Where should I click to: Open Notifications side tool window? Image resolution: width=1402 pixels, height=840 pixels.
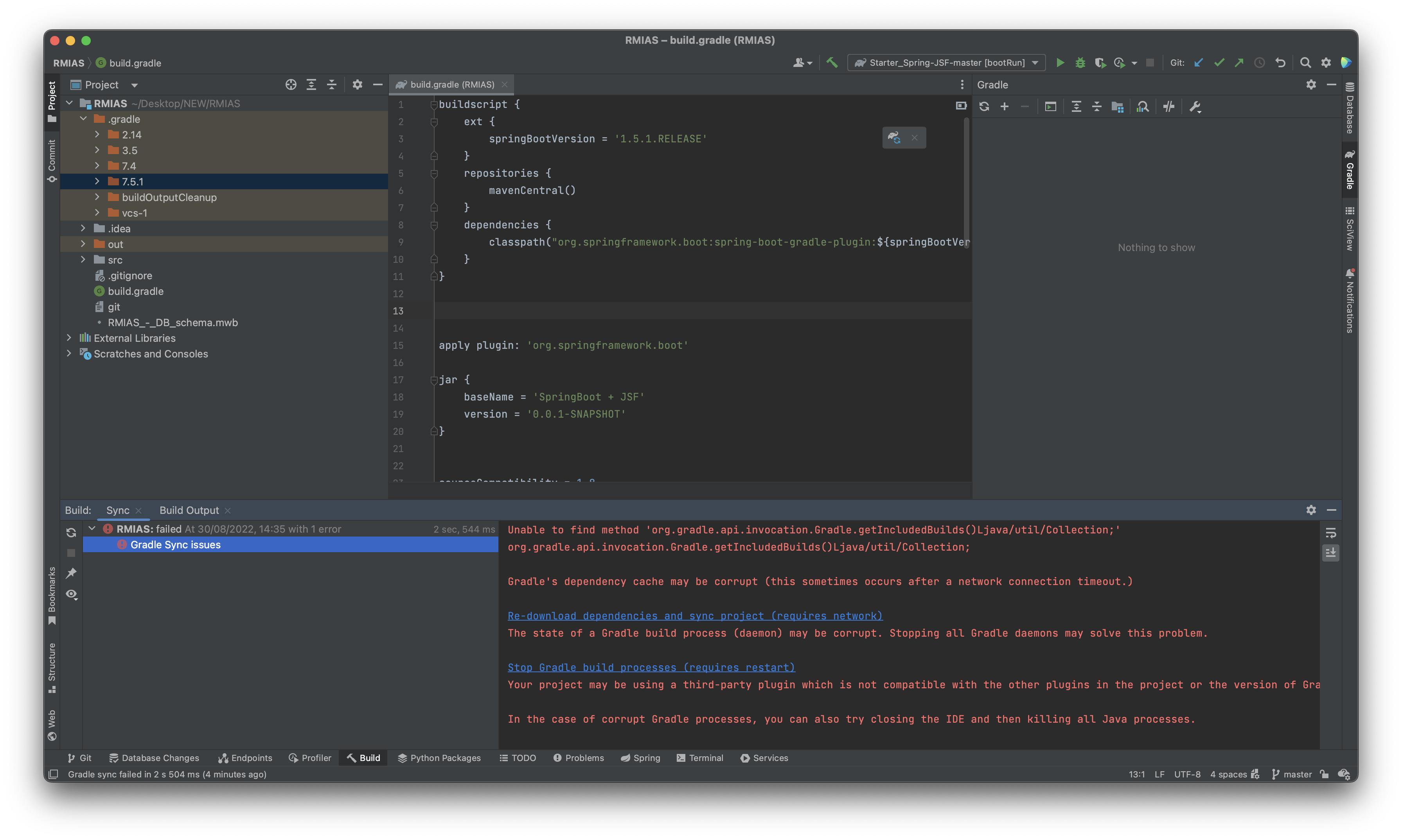point(1349,301)
